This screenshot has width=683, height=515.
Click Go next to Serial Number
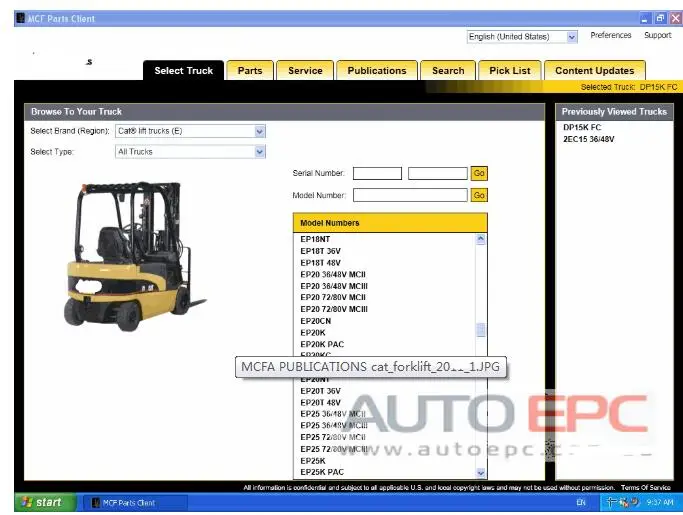coord(479,173)
